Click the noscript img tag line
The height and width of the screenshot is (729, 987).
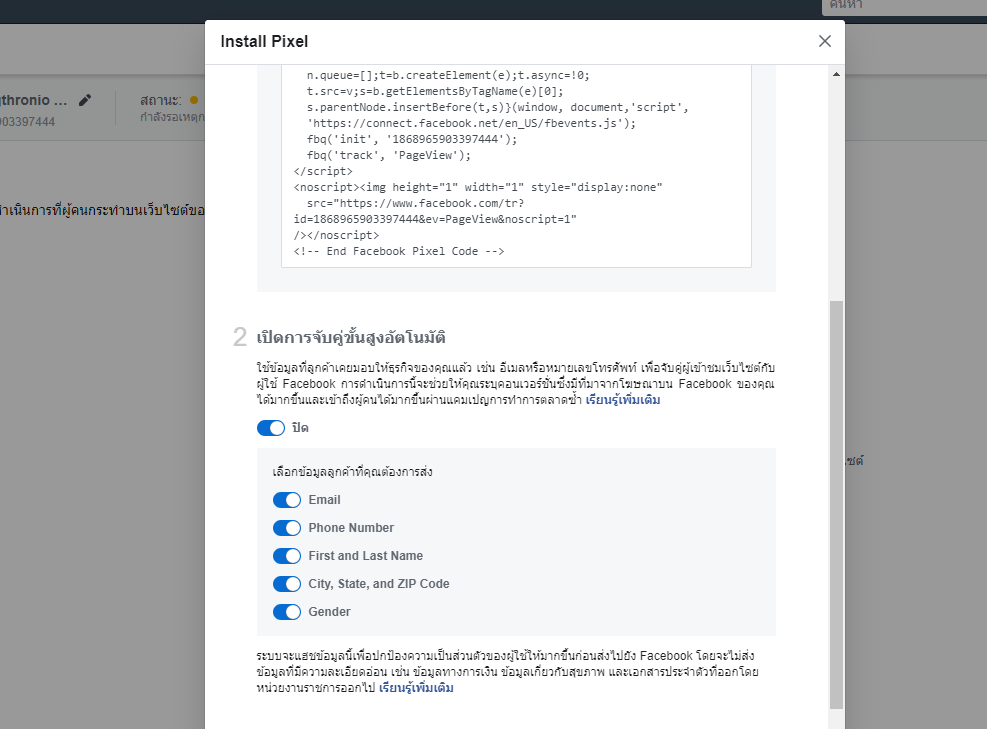point(478,187)
